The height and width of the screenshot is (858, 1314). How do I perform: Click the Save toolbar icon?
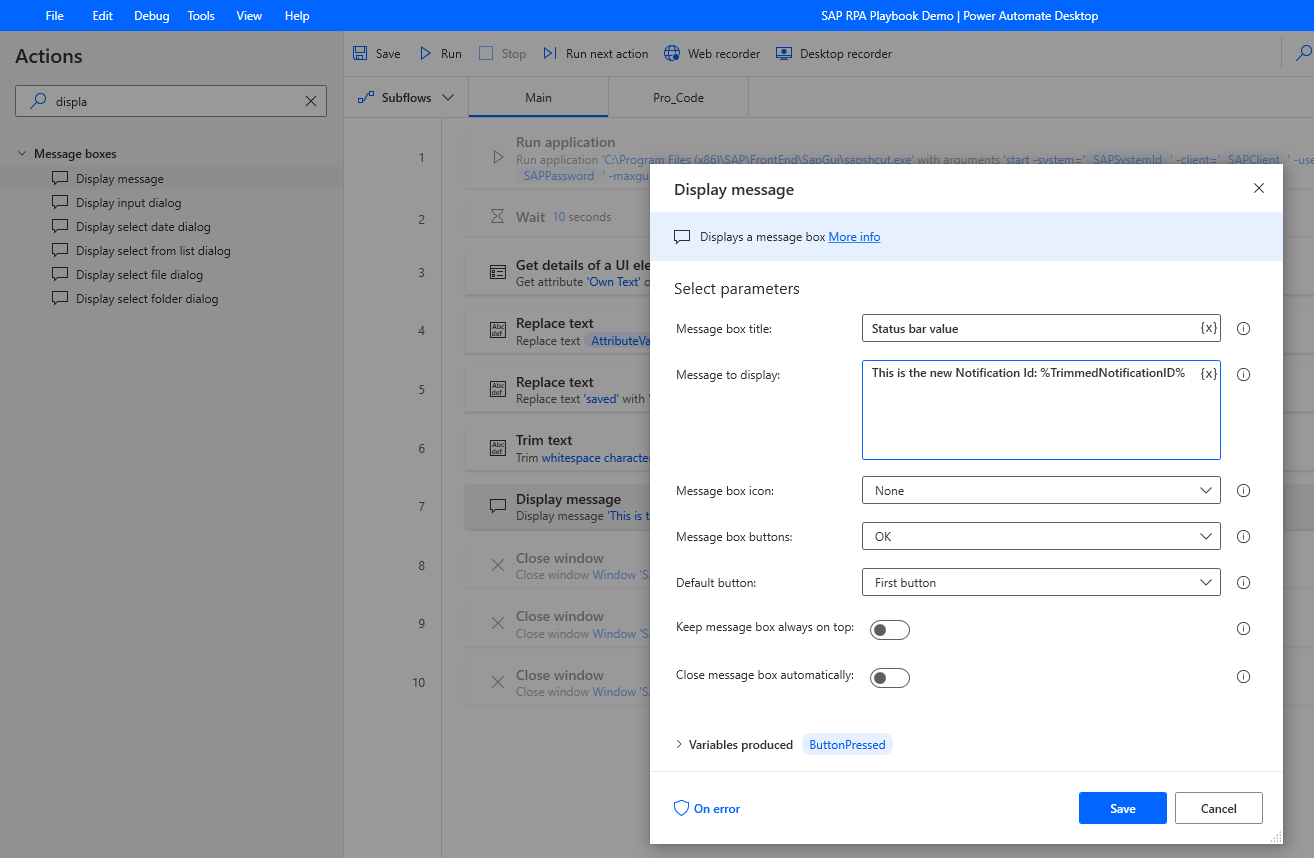point(360,53)
